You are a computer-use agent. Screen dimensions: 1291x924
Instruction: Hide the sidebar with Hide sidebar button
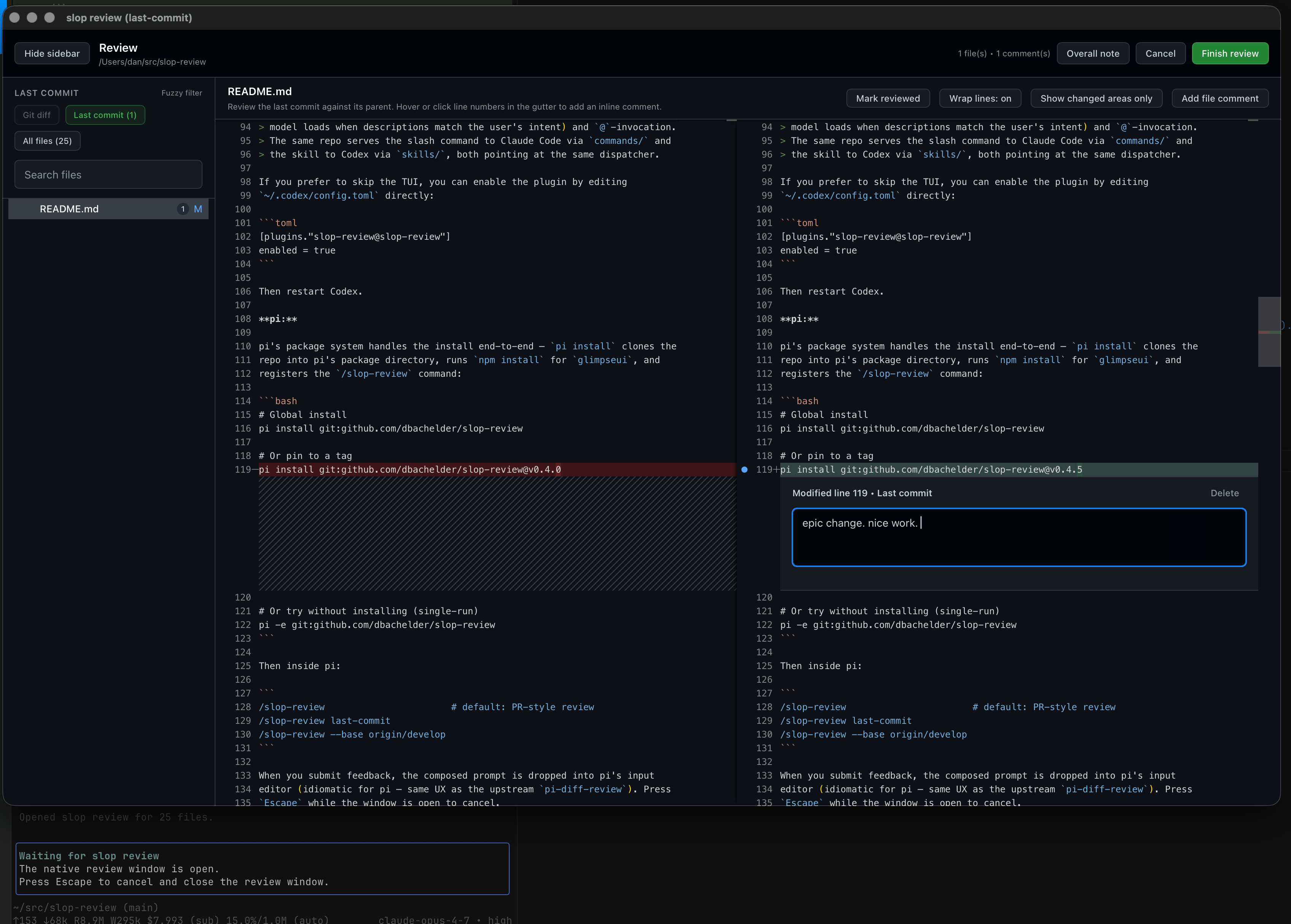pos(52,54)
